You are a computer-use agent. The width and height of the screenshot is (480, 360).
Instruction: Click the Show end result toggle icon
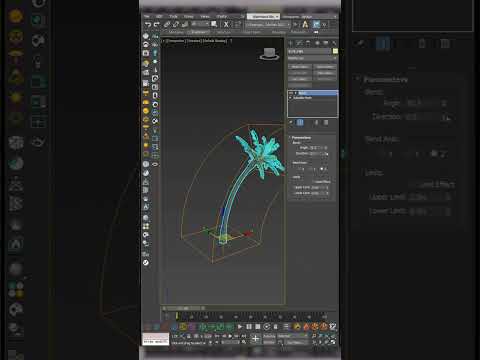pyautogui.click(x=300, y=122)
